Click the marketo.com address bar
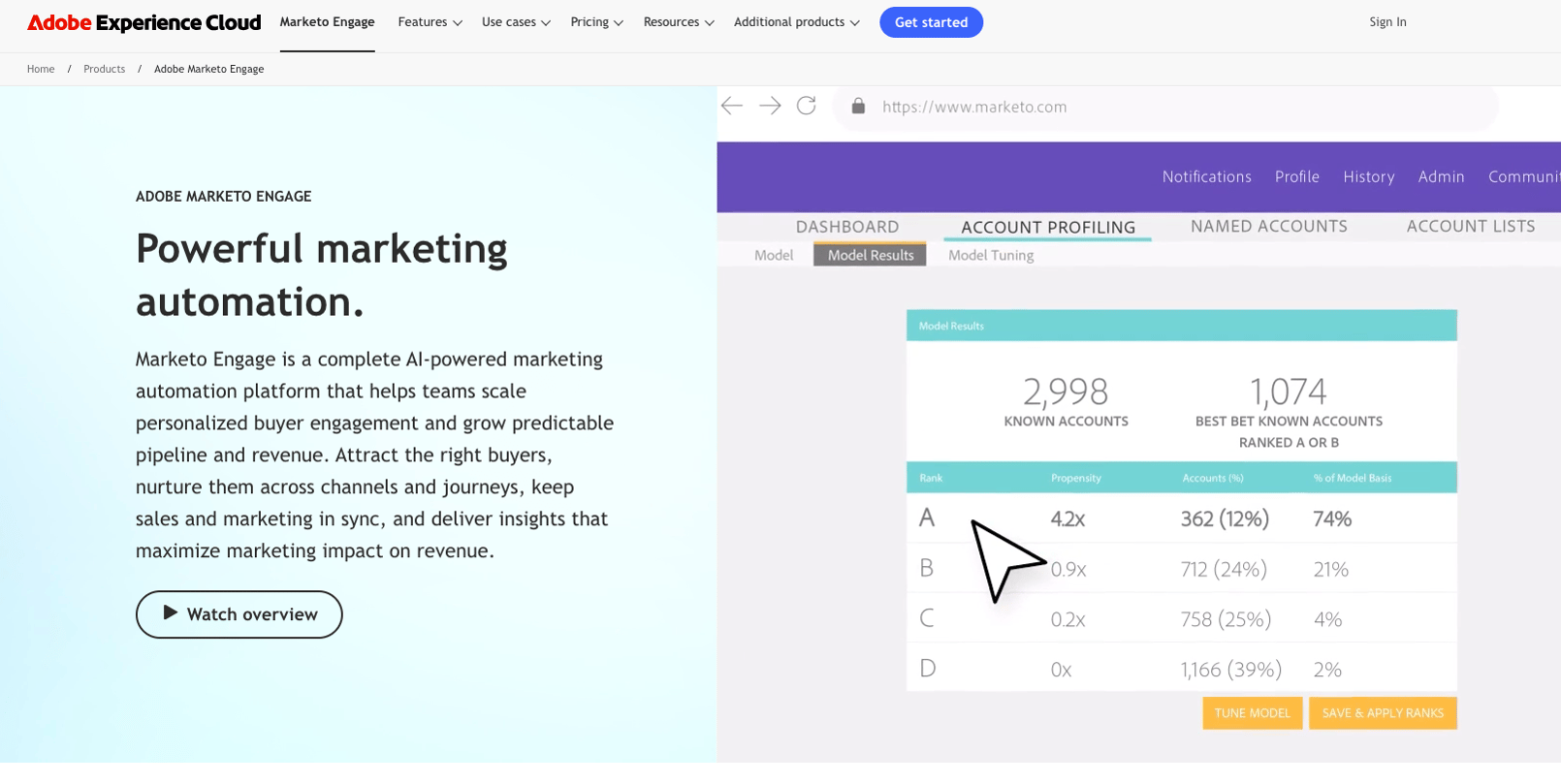Image resolution: width=1561 pixels, height=784 pixels. pos(1165,107)
